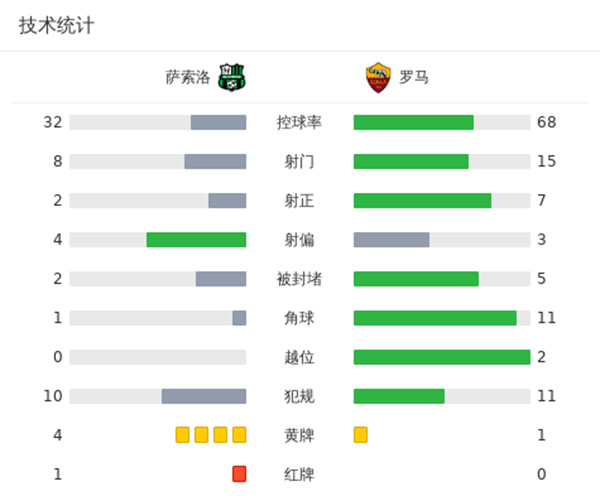Click the Sassuolo team crest icon
Viewport: 600px width, 496px height.
(233, 77)
